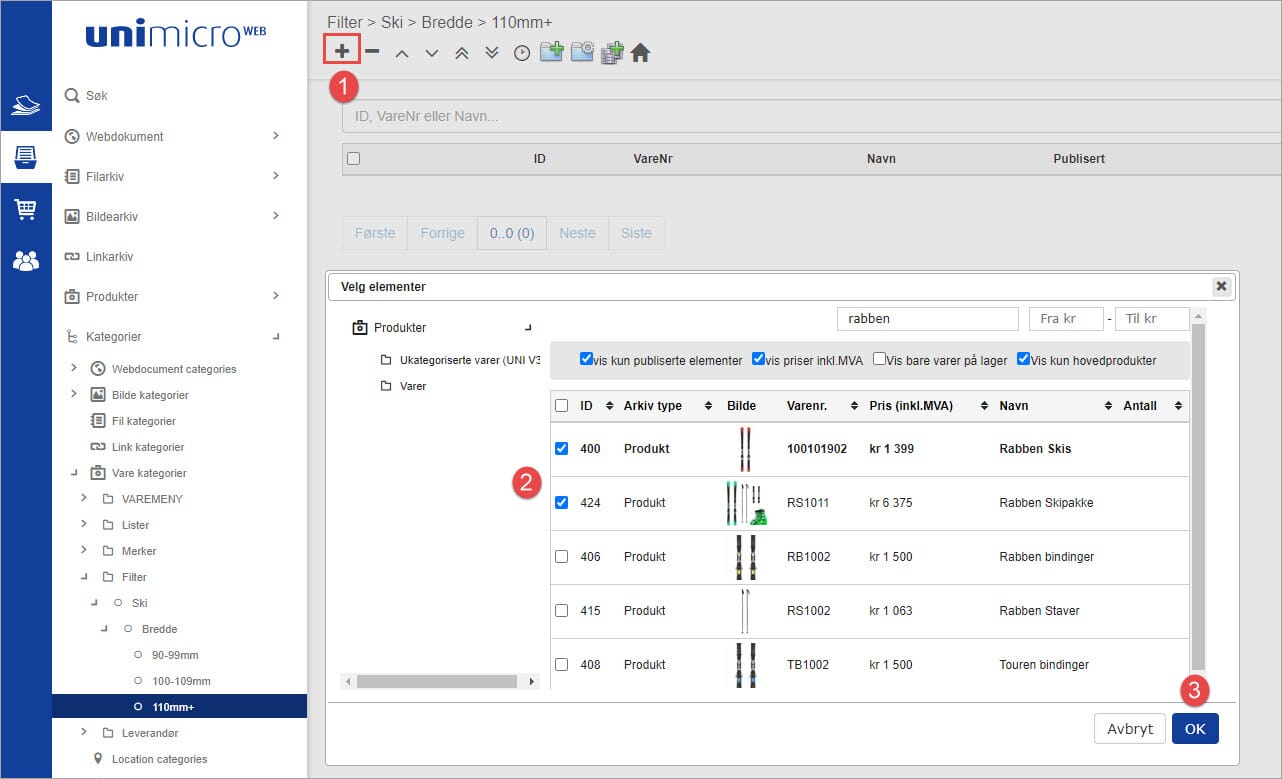Move element to bottom with double down arrow
Image resolution: width=1282 pixels, height=779 pixels.
pos(491,53)
